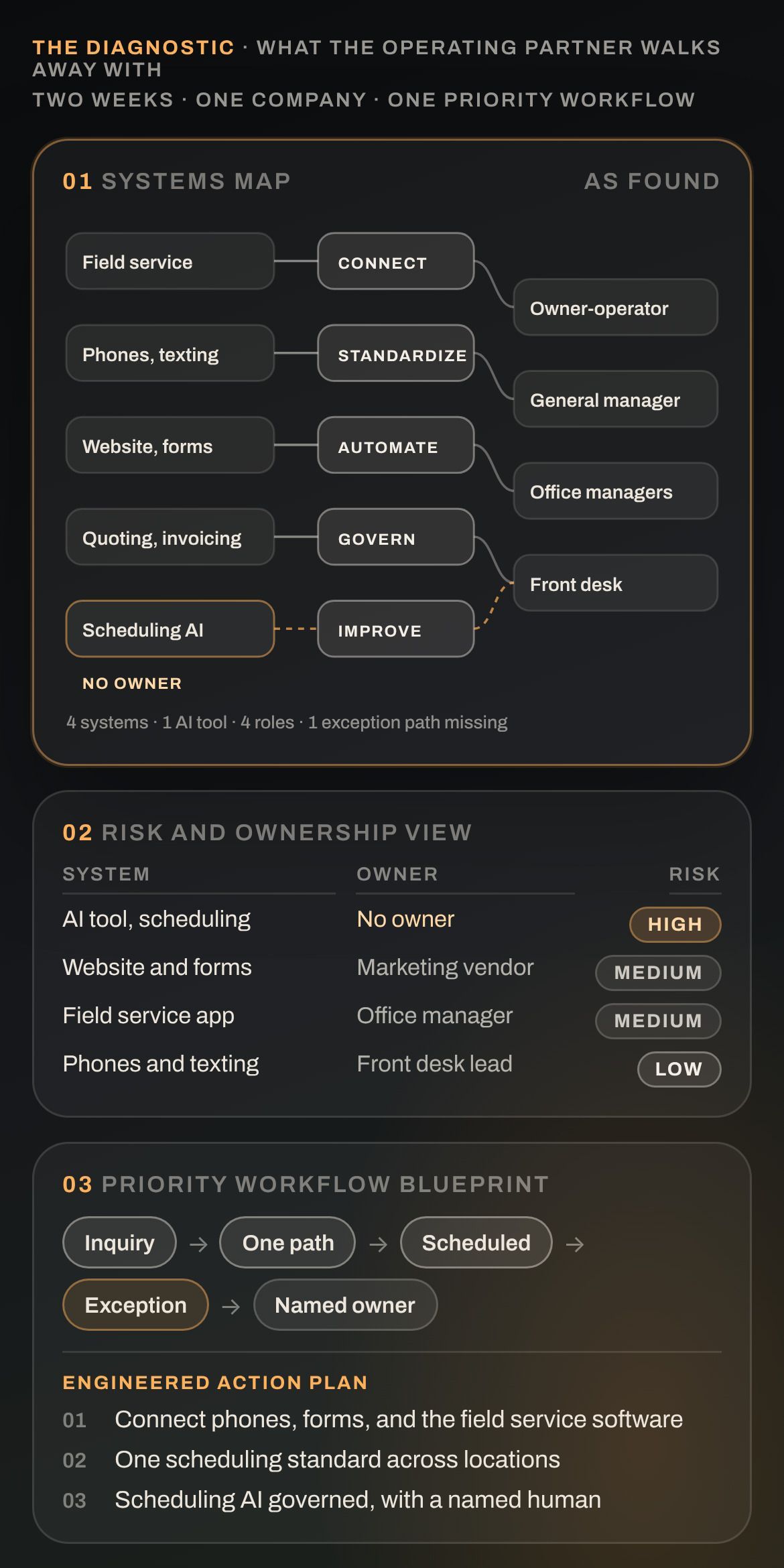This screenshot has width=784, height=1568.
Task: Click the AS FOUND label
Action: pyautogui.click(x=652, y=182)
